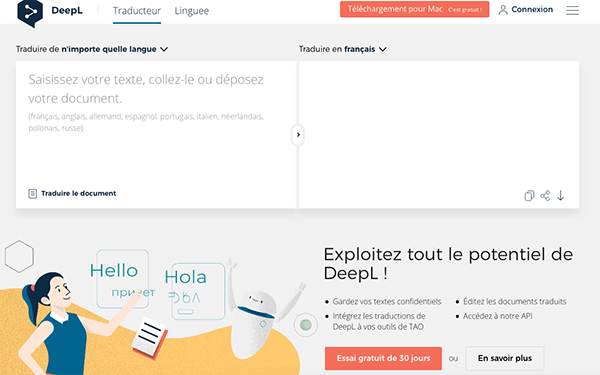This screenshot has width=600, height=375.
Task: Switch to the Linguee tab
Action: [x=192, y=11]
